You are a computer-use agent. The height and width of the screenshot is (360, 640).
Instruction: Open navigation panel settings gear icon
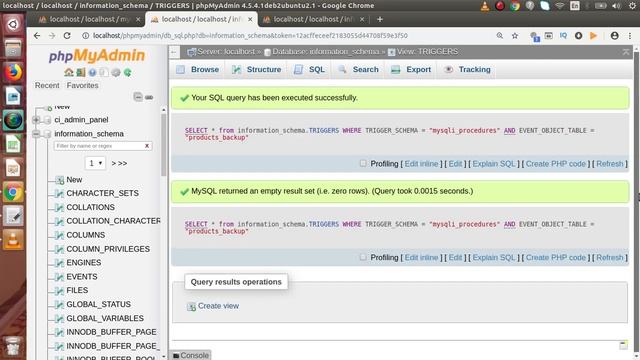pos(116,72)
